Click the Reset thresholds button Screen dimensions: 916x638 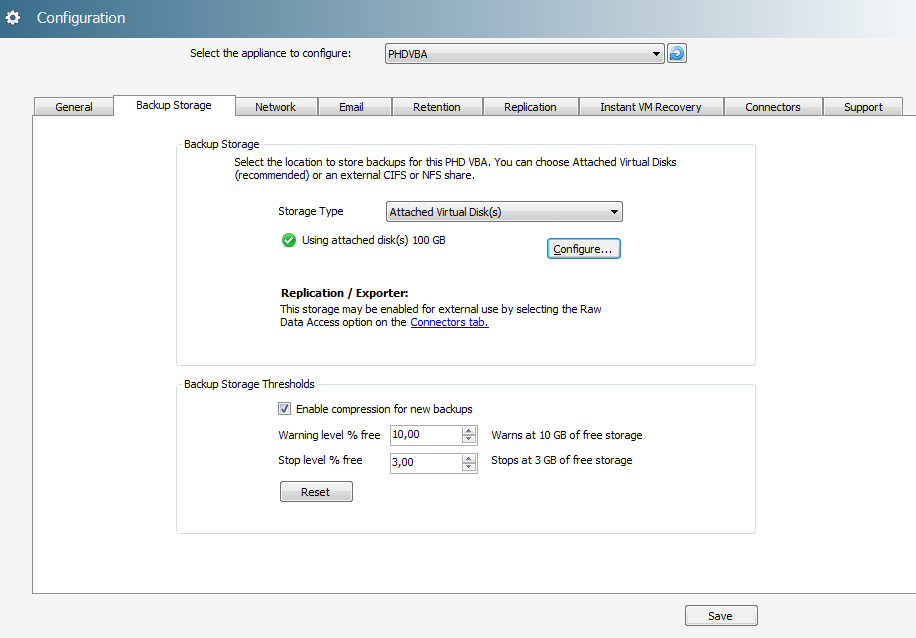pyautogui.click(x=316, y=492)
